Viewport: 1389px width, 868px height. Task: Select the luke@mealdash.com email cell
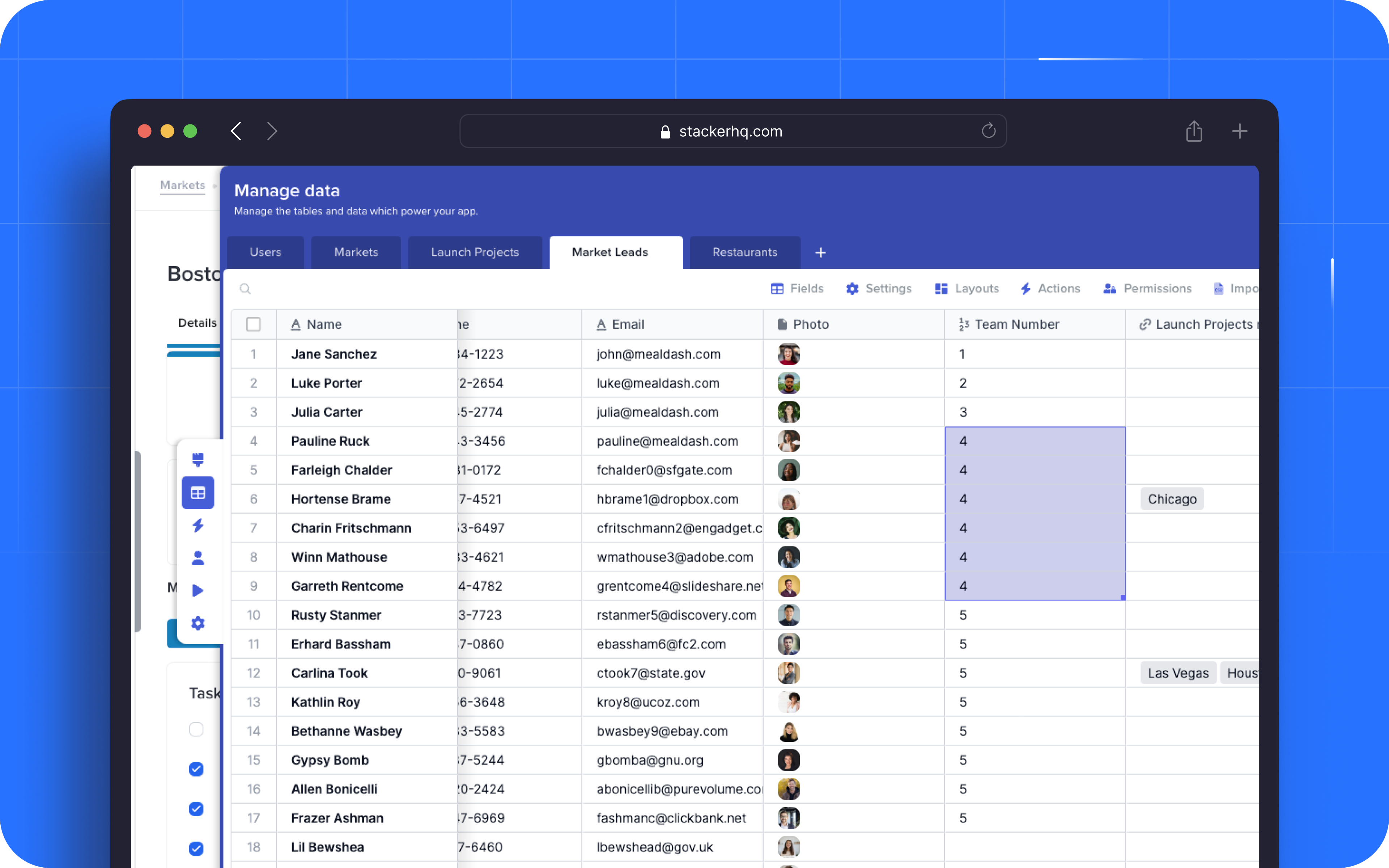[672, 383]
